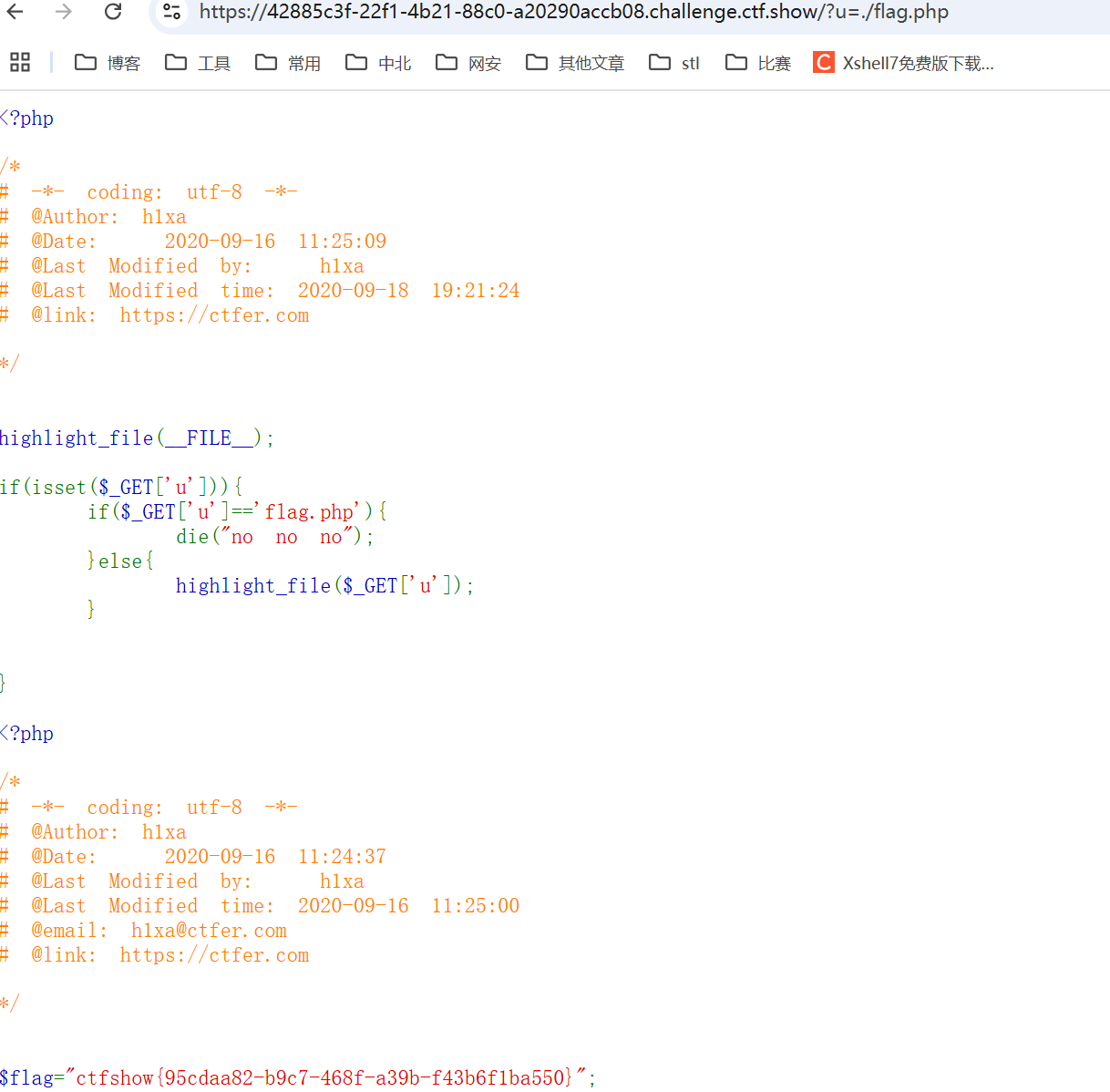The width and height of the screenshot is (1110, 1092).
Task: Click the 'flag.php' comparison line
Action: click(237, 511)
